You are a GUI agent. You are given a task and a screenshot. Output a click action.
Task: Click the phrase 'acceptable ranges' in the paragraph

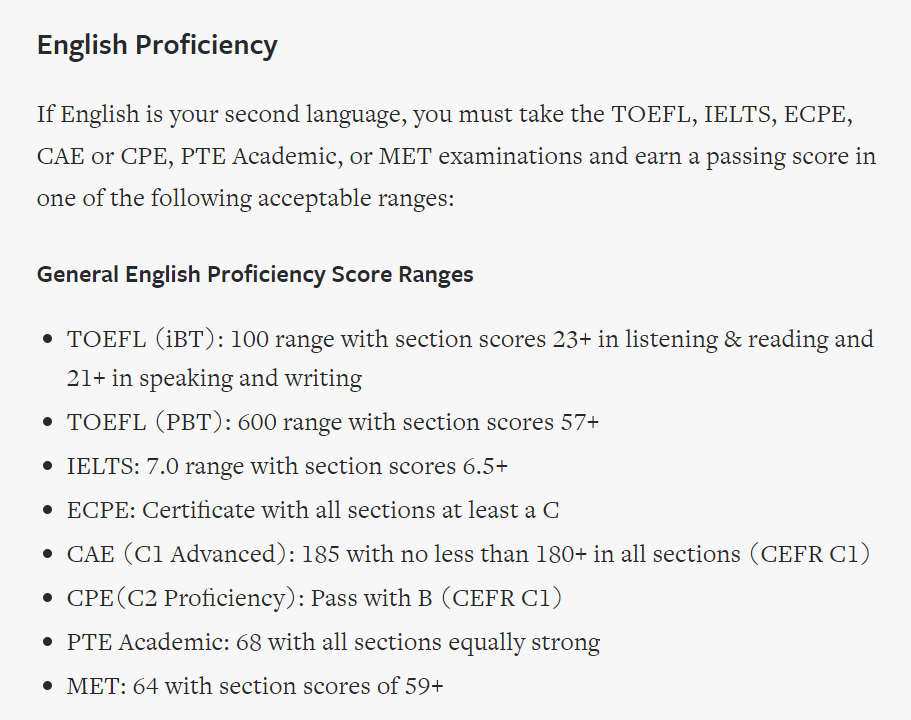[356, 198]
